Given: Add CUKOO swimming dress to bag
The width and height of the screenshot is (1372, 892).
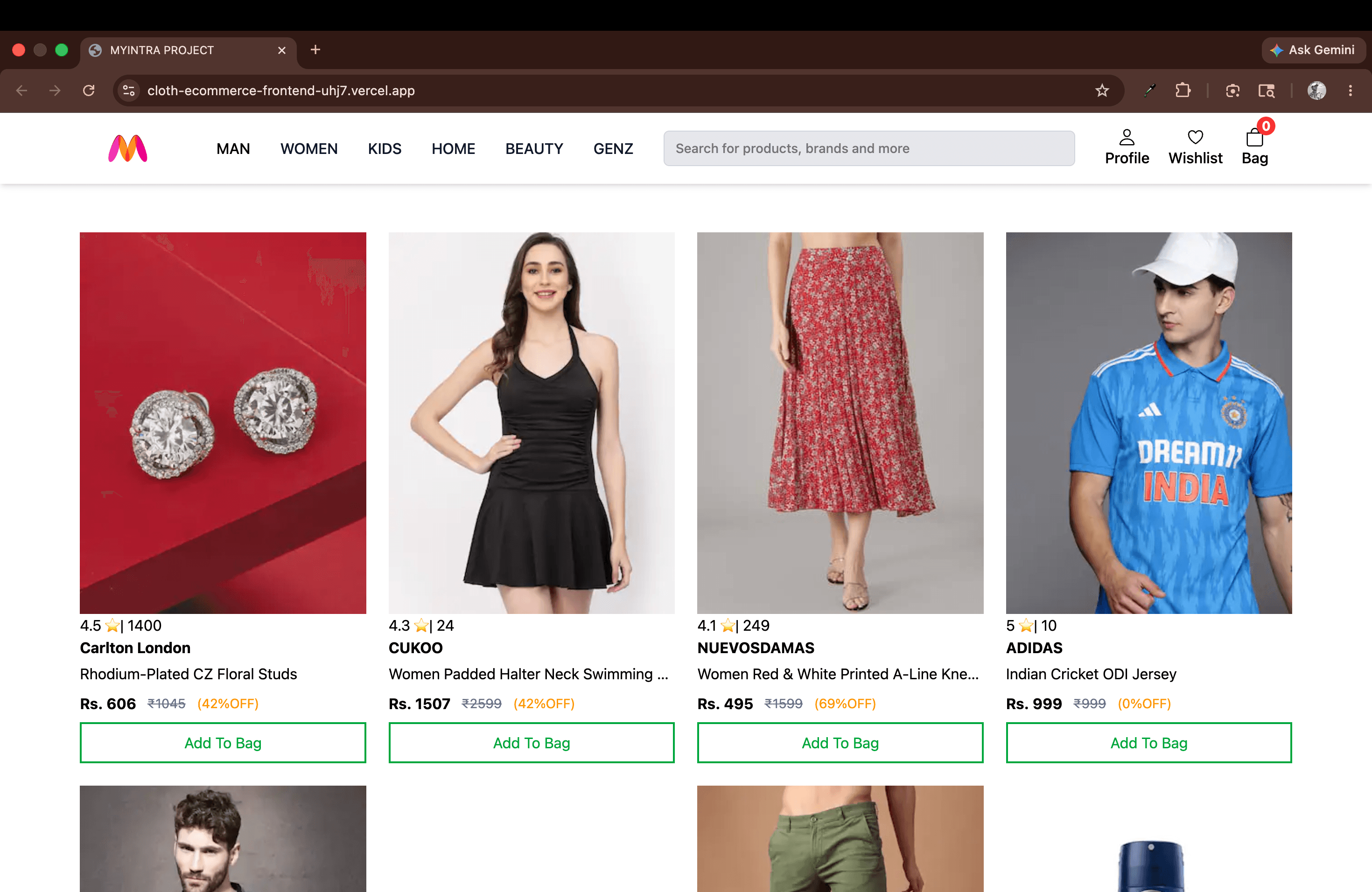Looking at the screenshot, I should 531,742.
